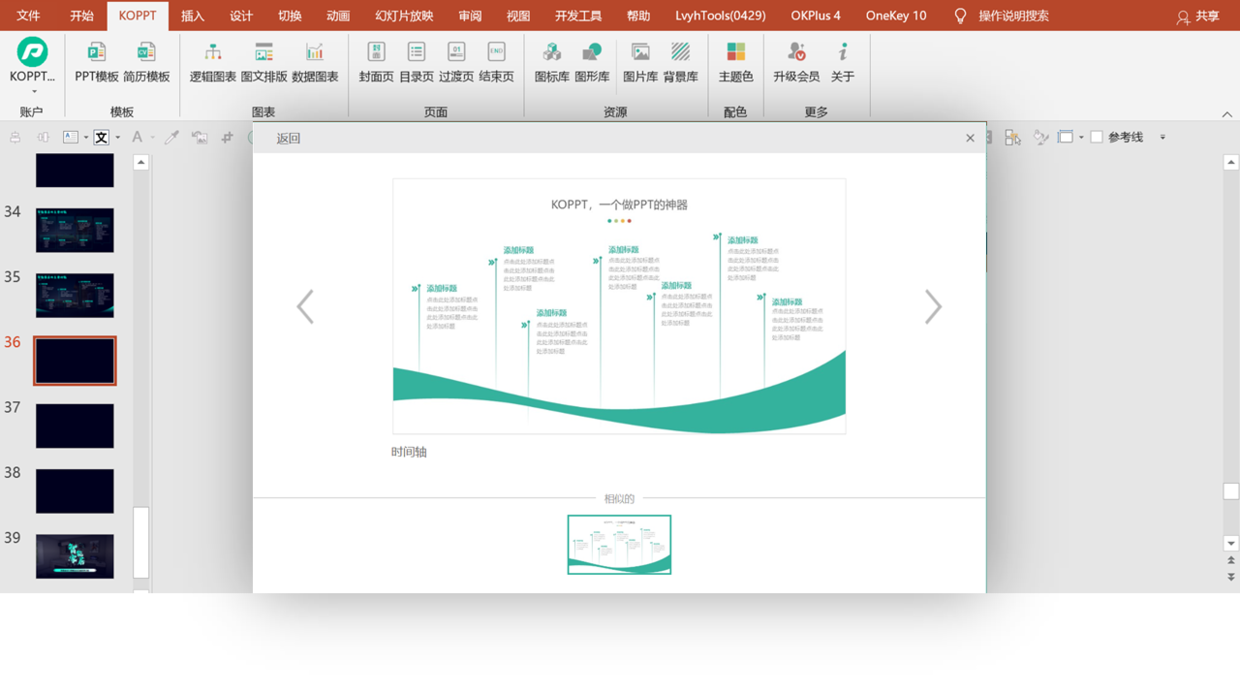Open the KOPPT account icon
1240x695 pixels.
coord(32,52)
